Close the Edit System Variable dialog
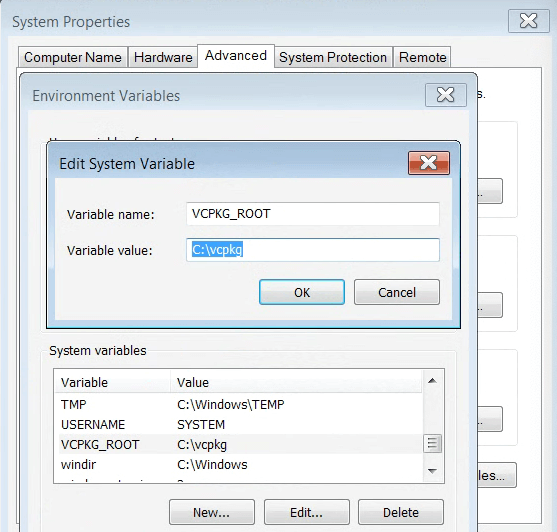Screen dimensions: 557x532 point(429,163)
